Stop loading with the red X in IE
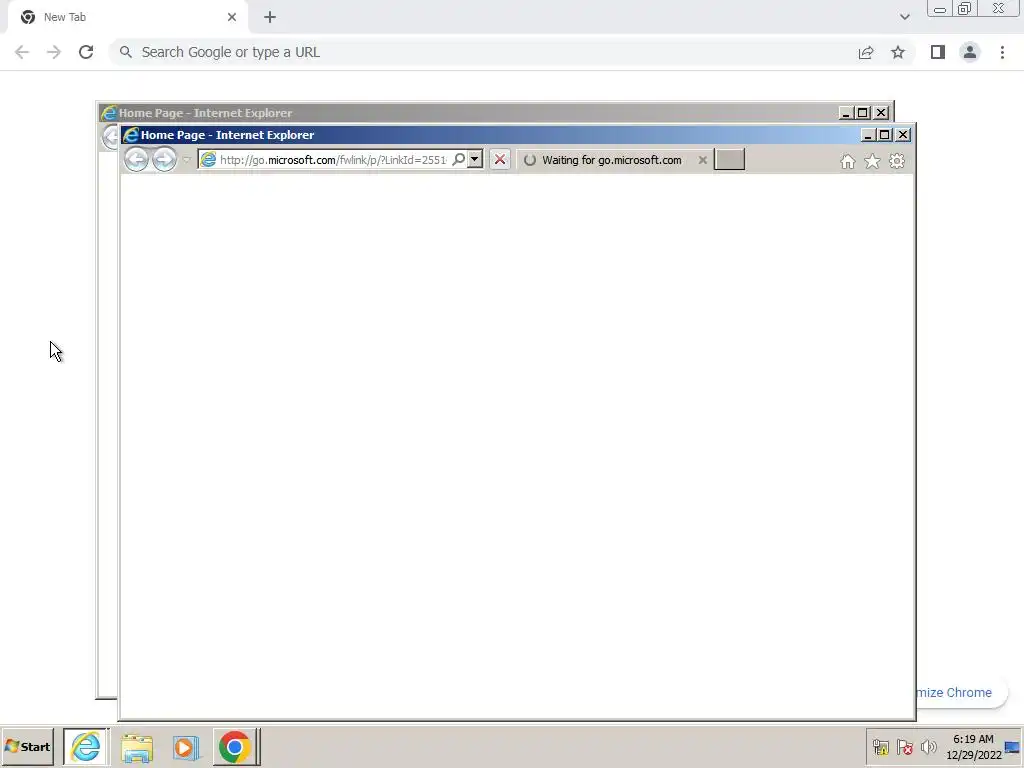Screen dimensions: 1024x768 click(x=500, y=159)
